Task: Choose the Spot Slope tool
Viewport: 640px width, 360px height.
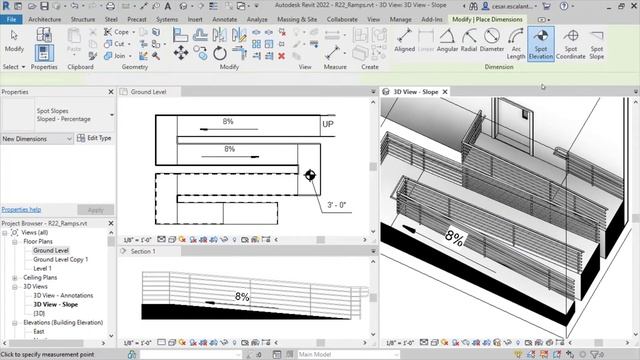Action: coord(596,44)
